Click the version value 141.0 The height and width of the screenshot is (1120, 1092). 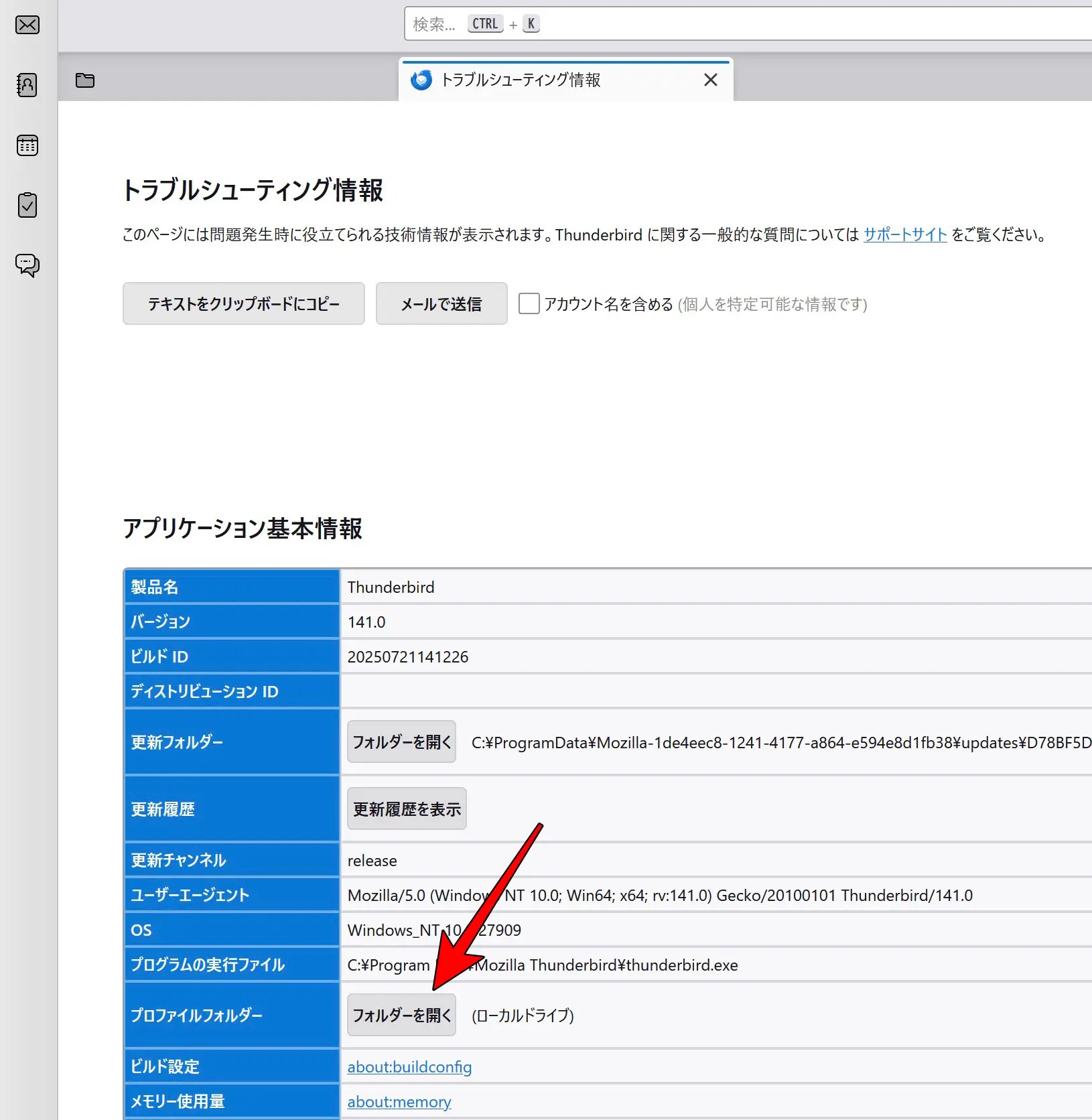pyautogui.click(x=366, y=622)
